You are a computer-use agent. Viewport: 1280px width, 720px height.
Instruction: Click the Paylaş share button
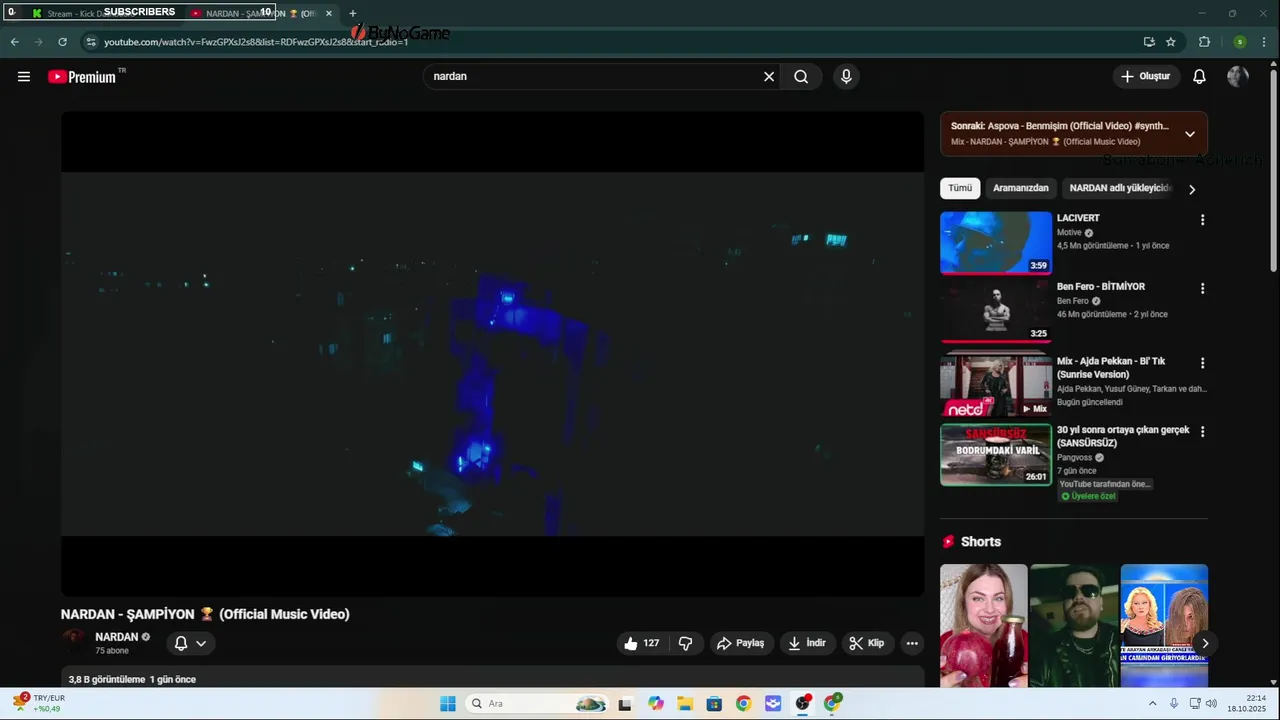[x=741, y=643]
